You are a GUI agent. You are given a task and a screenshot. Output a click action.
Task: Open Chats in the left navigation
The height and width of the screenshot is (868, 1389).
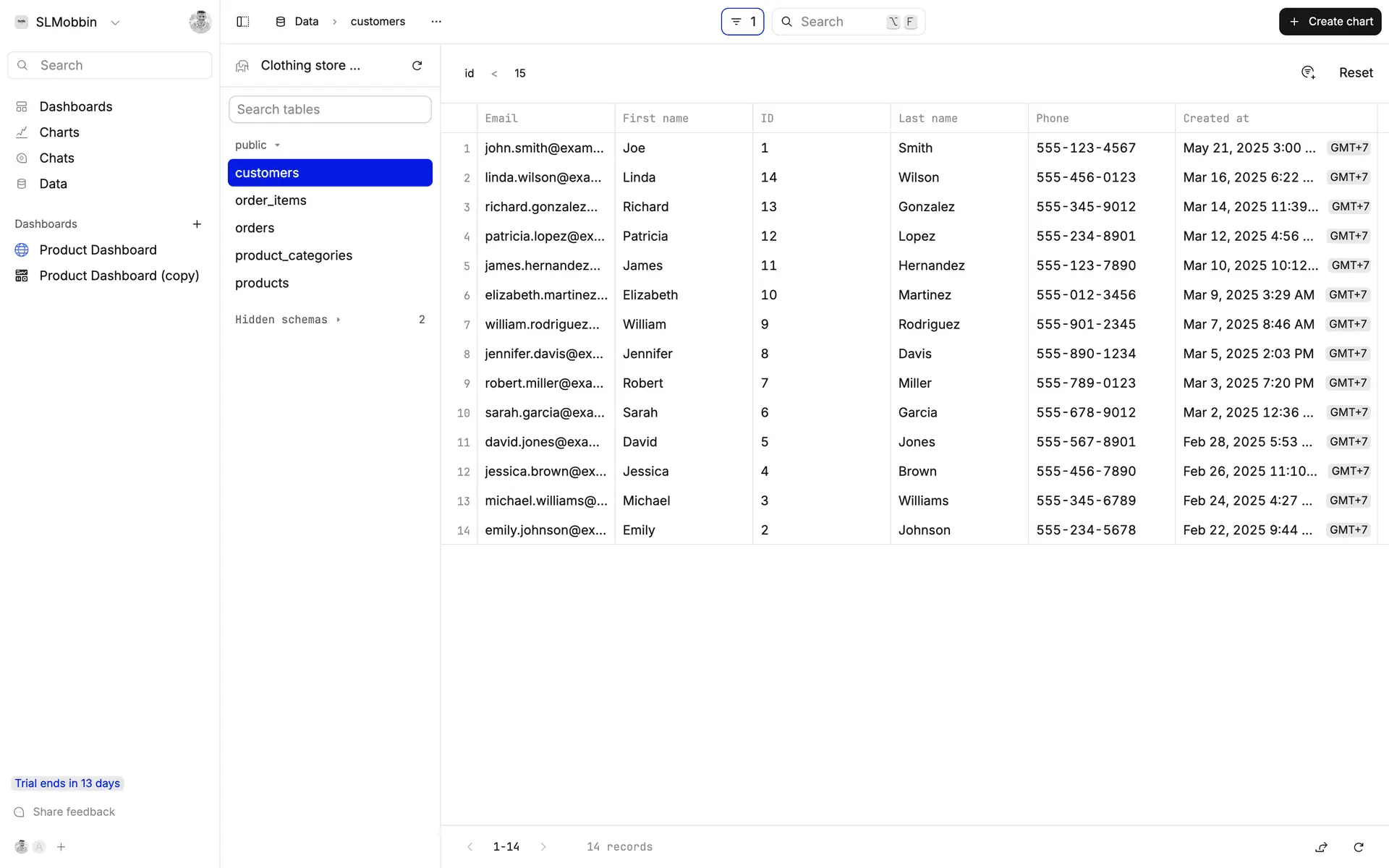pos(56,158)
